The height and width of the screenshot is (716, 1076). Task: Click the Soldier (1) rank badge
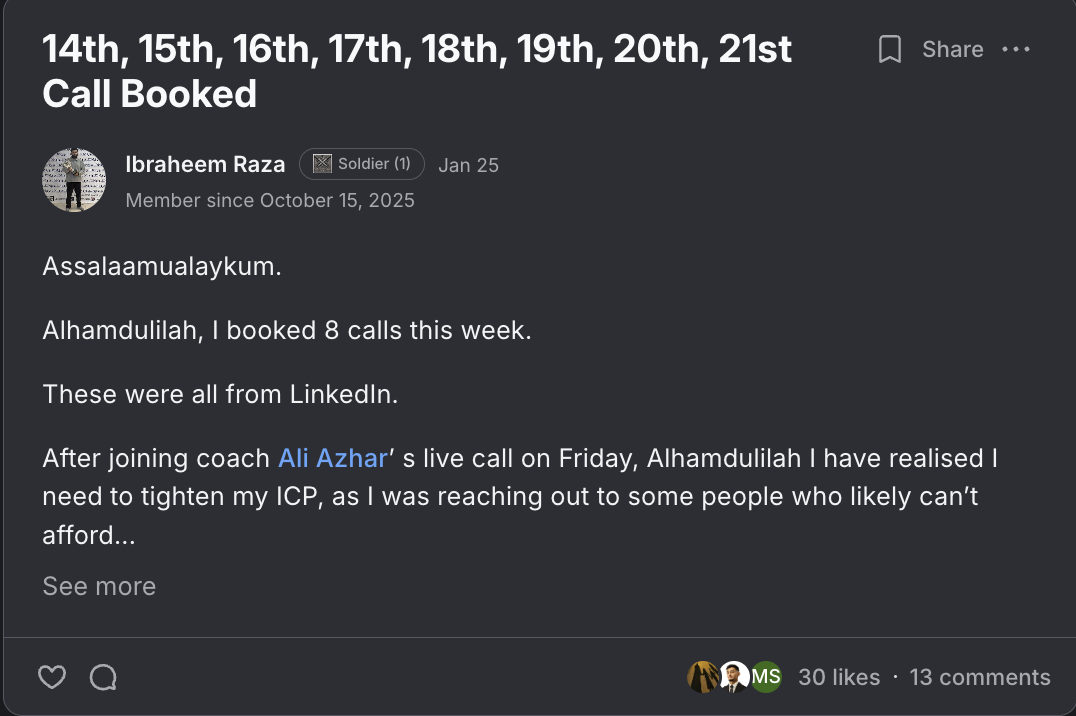362,164
